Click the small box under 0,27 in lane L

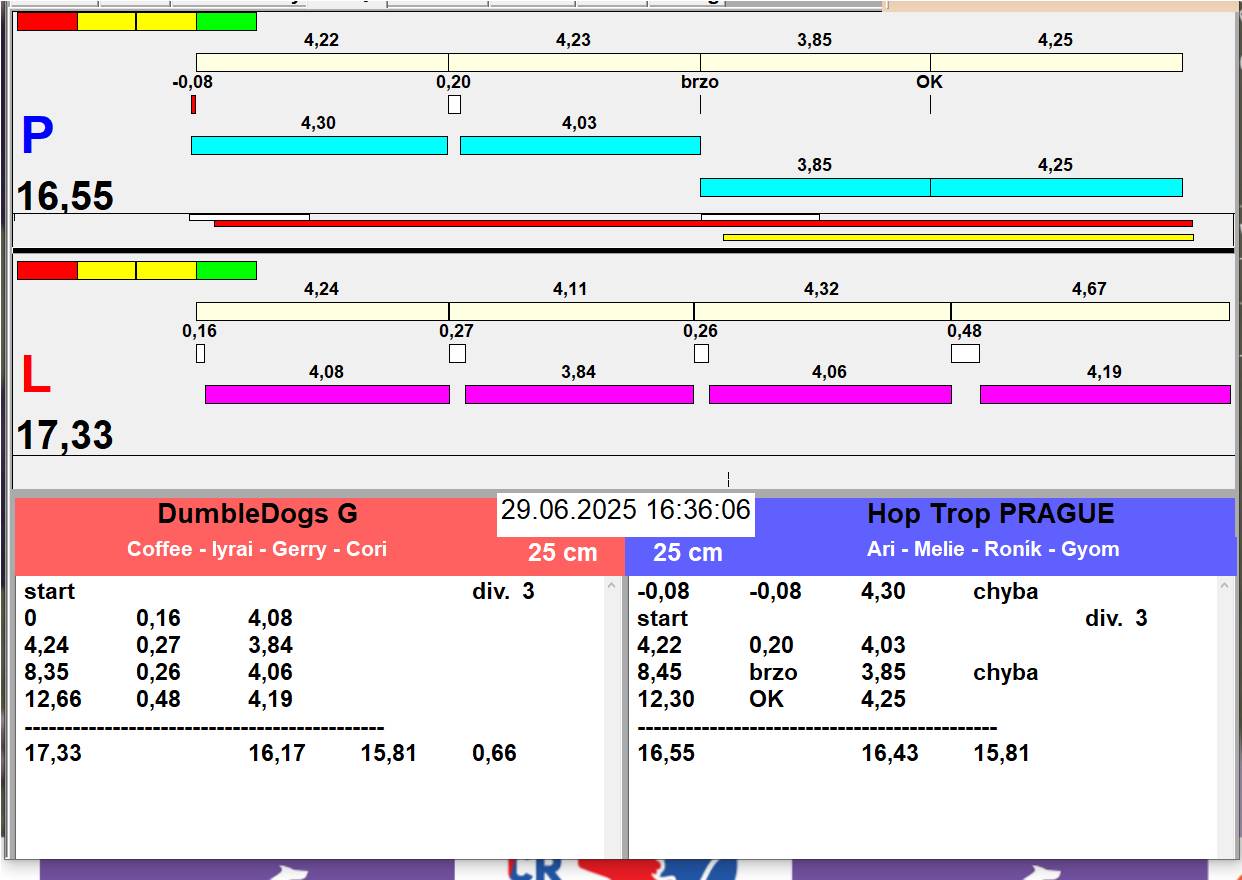click(457, 353)
